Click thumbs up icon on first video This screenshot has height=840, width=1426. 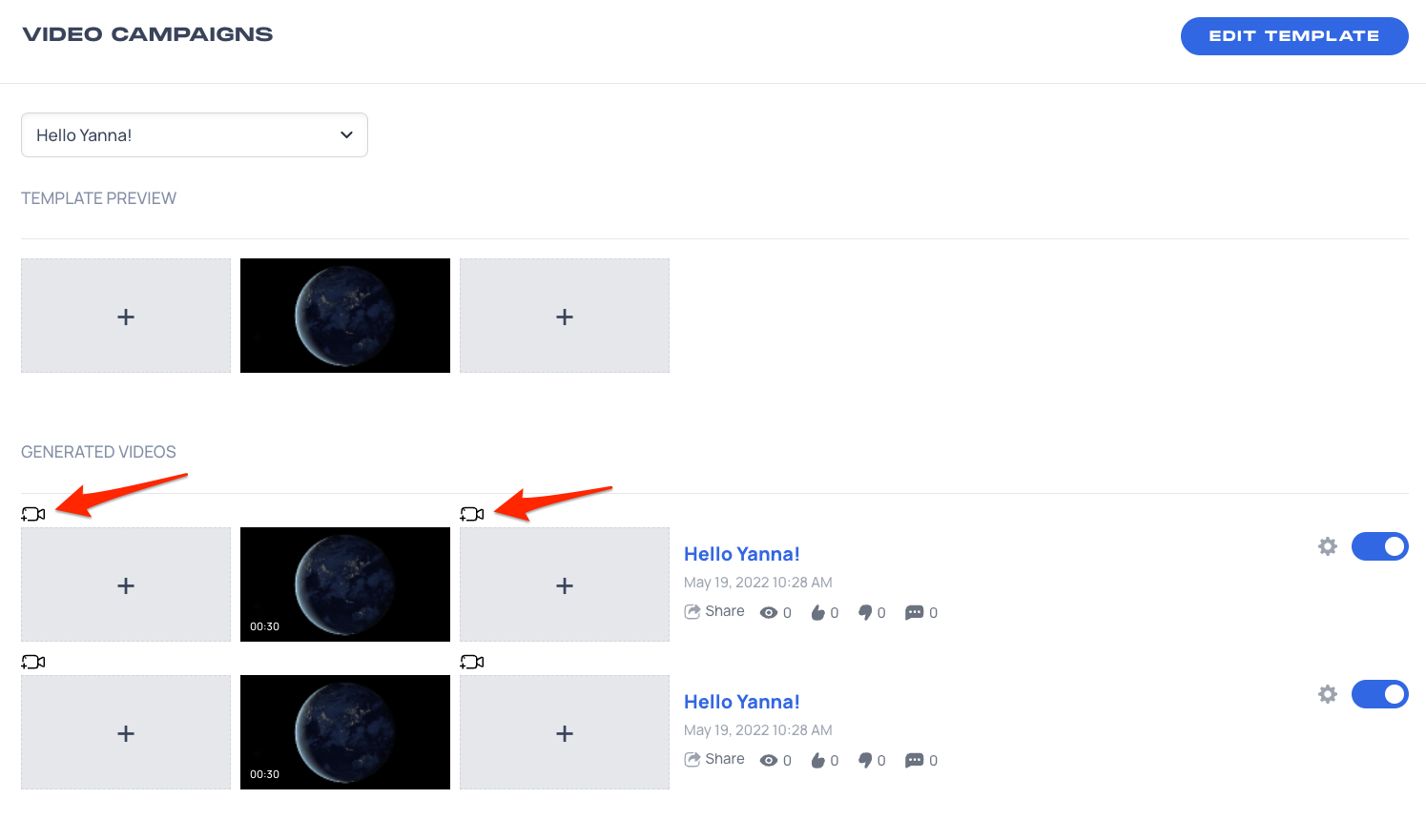(x=817, y=612)
